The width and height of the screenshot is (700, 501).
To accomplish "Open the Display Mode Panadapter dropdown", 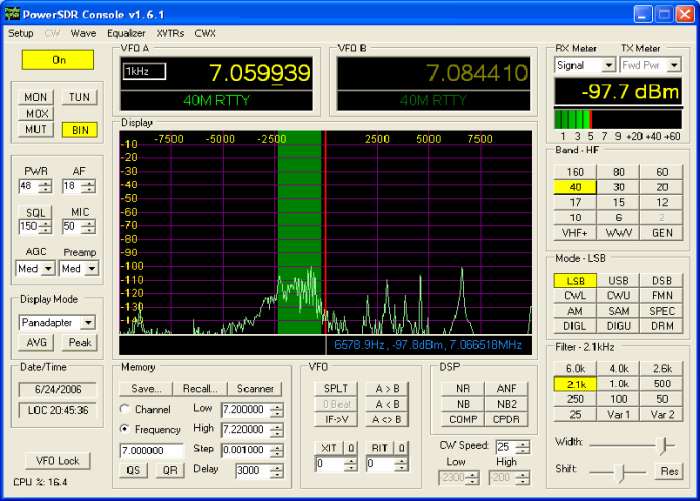I will [88, 322].
